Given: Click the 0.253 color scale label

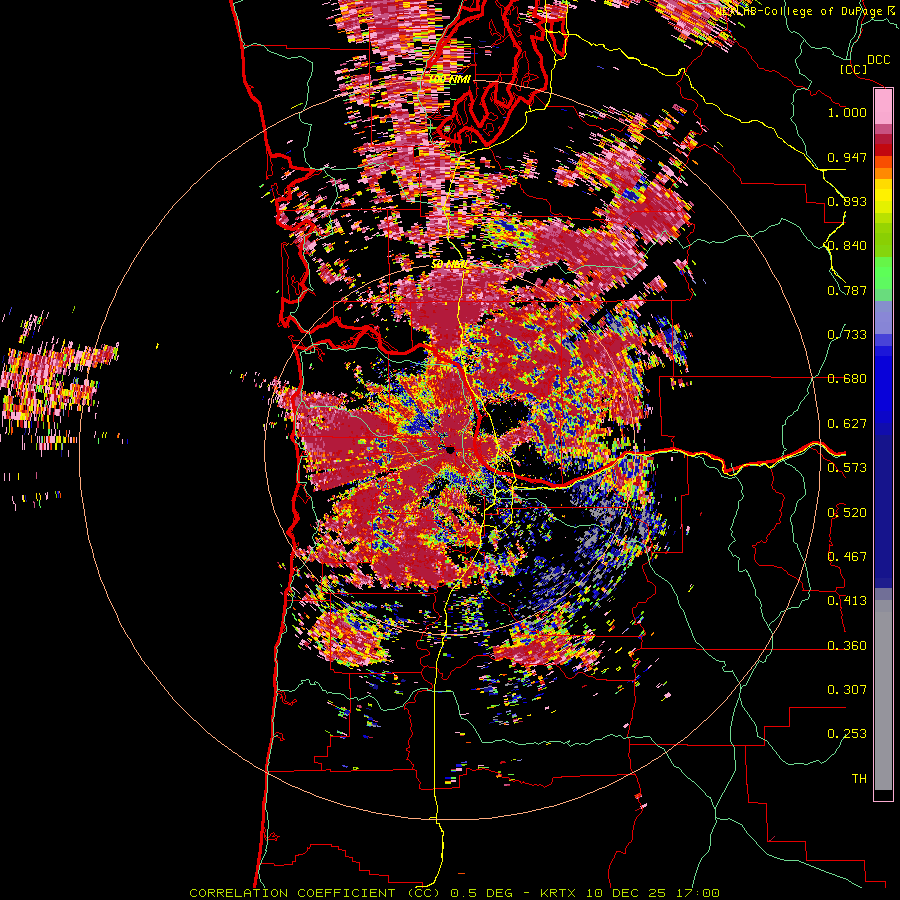Looking at the screenshot, I should [x=847, y=734].
